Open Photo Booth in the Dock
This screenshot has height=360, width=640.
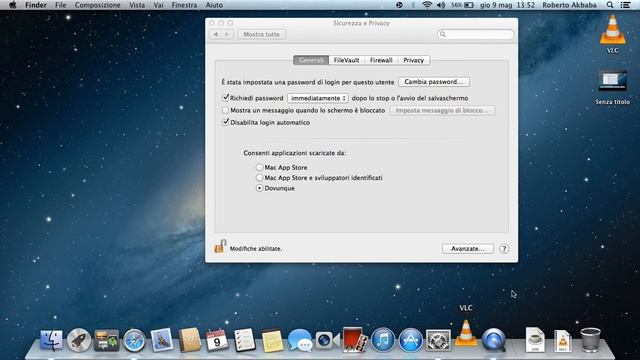[355, 340]
